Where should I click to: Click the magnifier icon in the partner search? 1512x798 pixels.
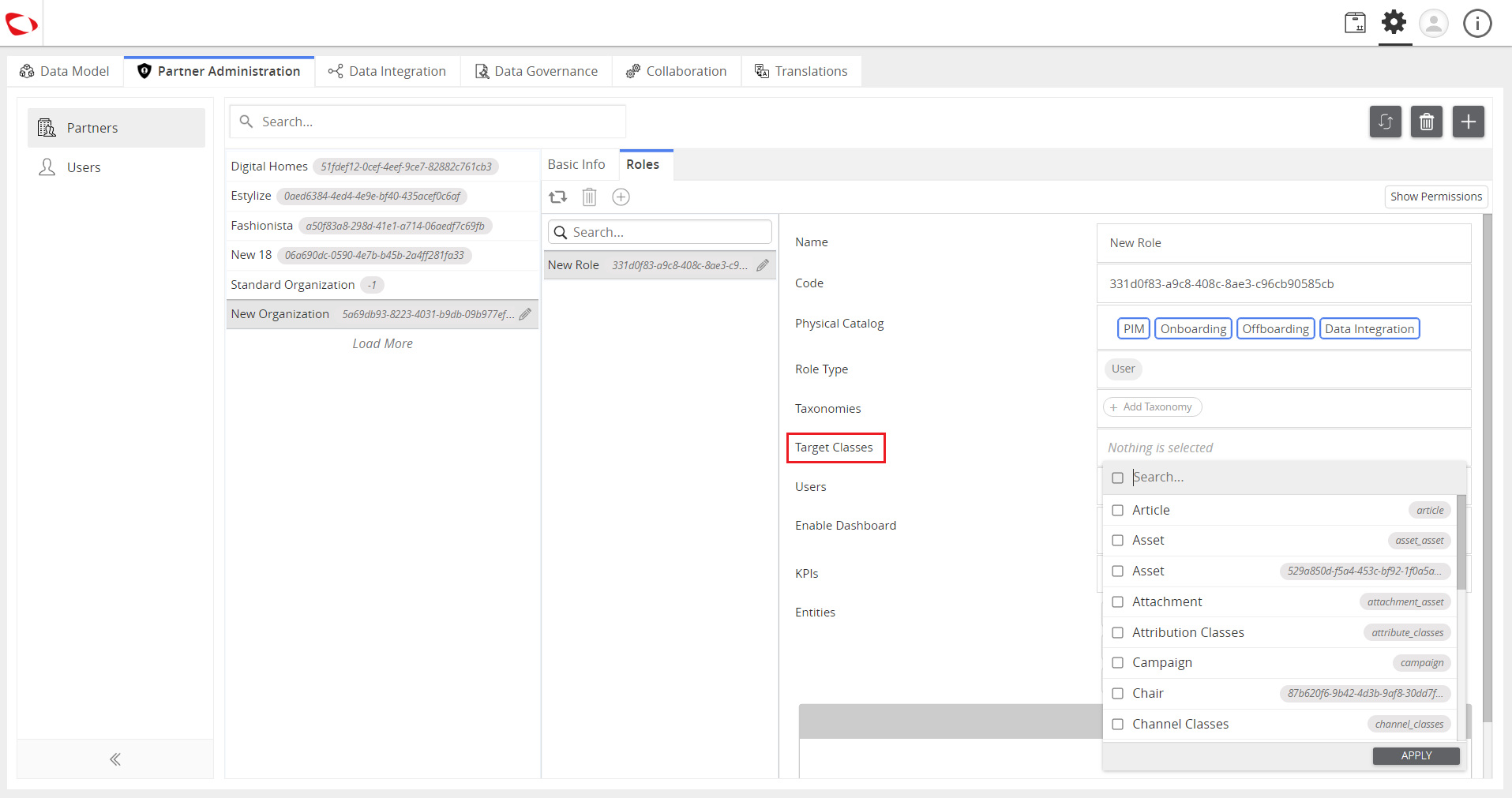pos(246,122)
